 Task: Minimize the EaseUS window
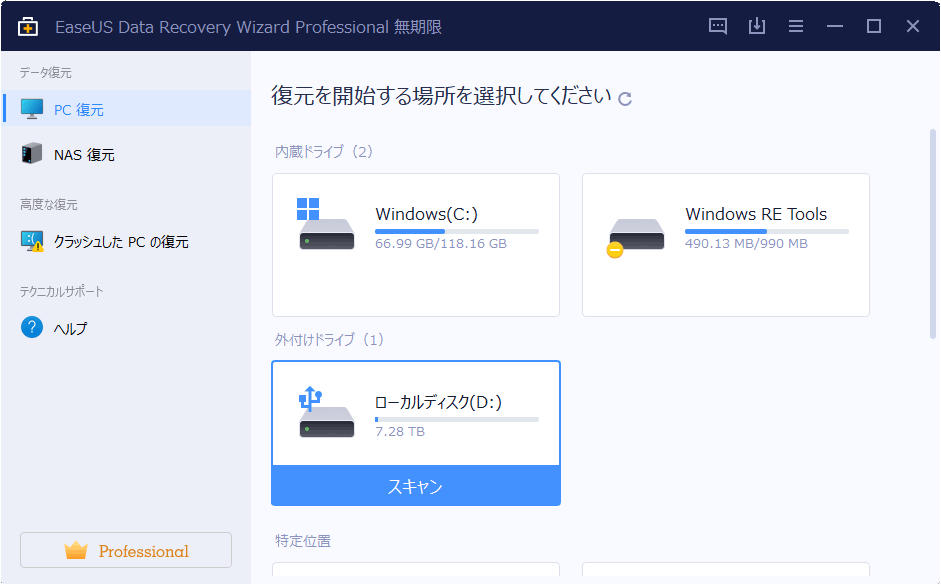coord(835,26)
